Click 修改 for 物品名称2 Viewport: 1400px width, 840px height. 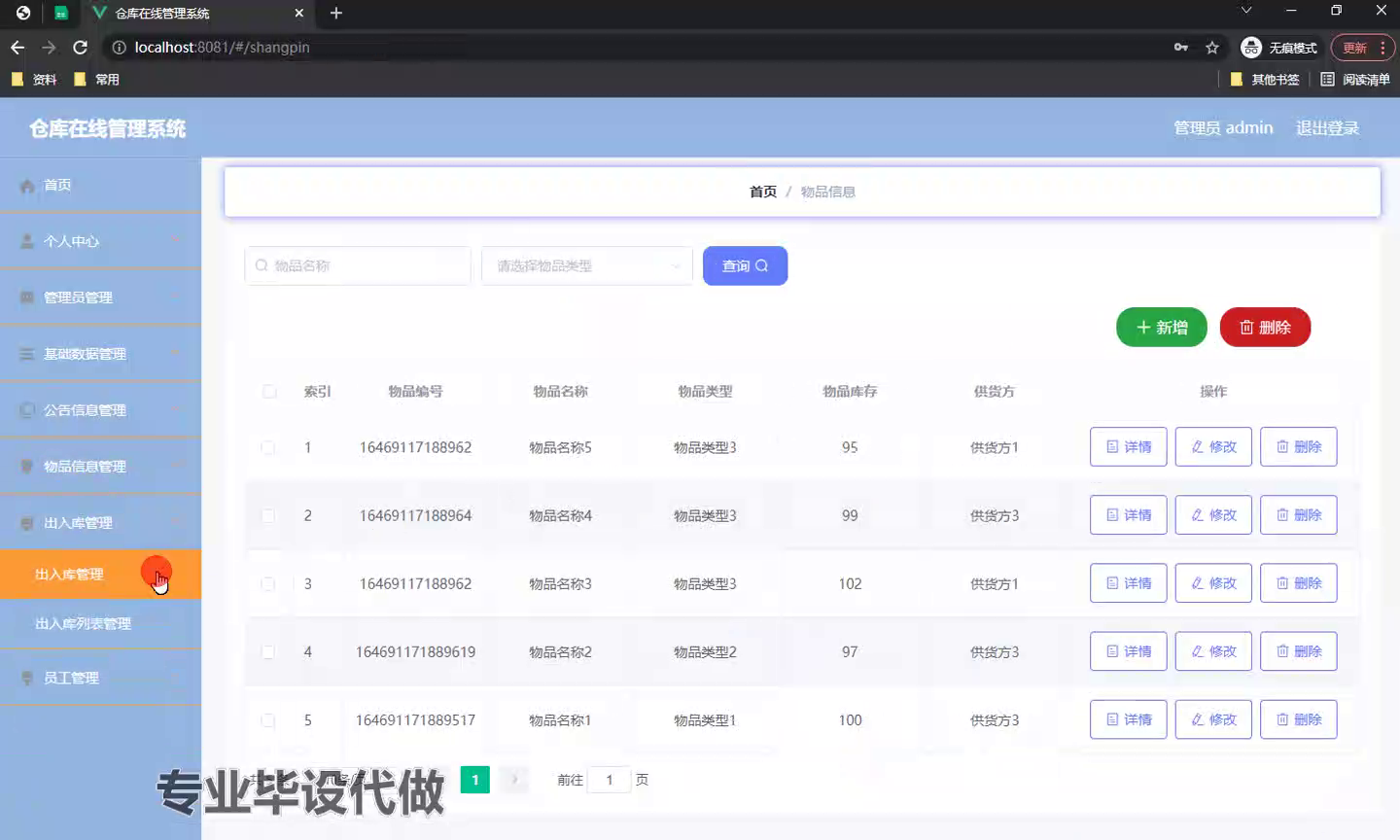pyautogui.click(x=1213, y=651)
